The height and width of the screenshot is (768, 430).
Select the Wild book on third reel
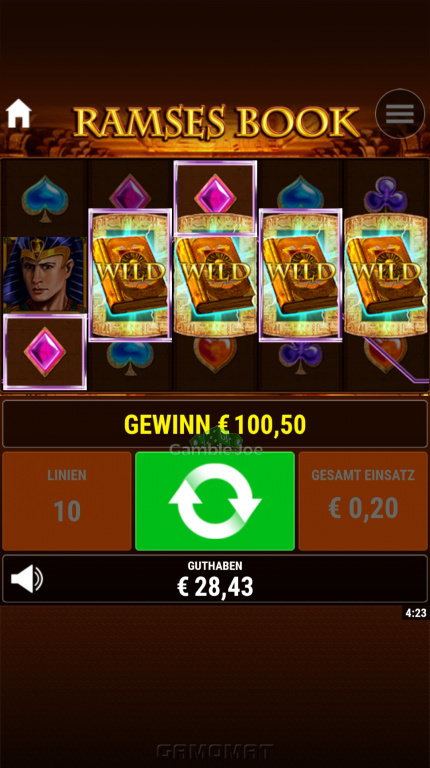pos(215,275)
